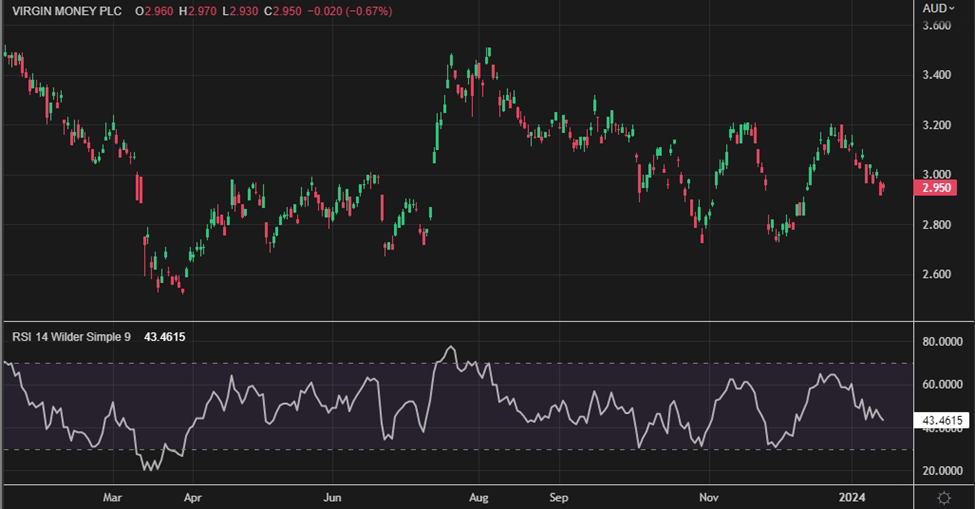The width and height of the screenshot is (975, 509).
Task: Open the chart settings gear icon
Action: pyautogui.click(x=944, y=498)
